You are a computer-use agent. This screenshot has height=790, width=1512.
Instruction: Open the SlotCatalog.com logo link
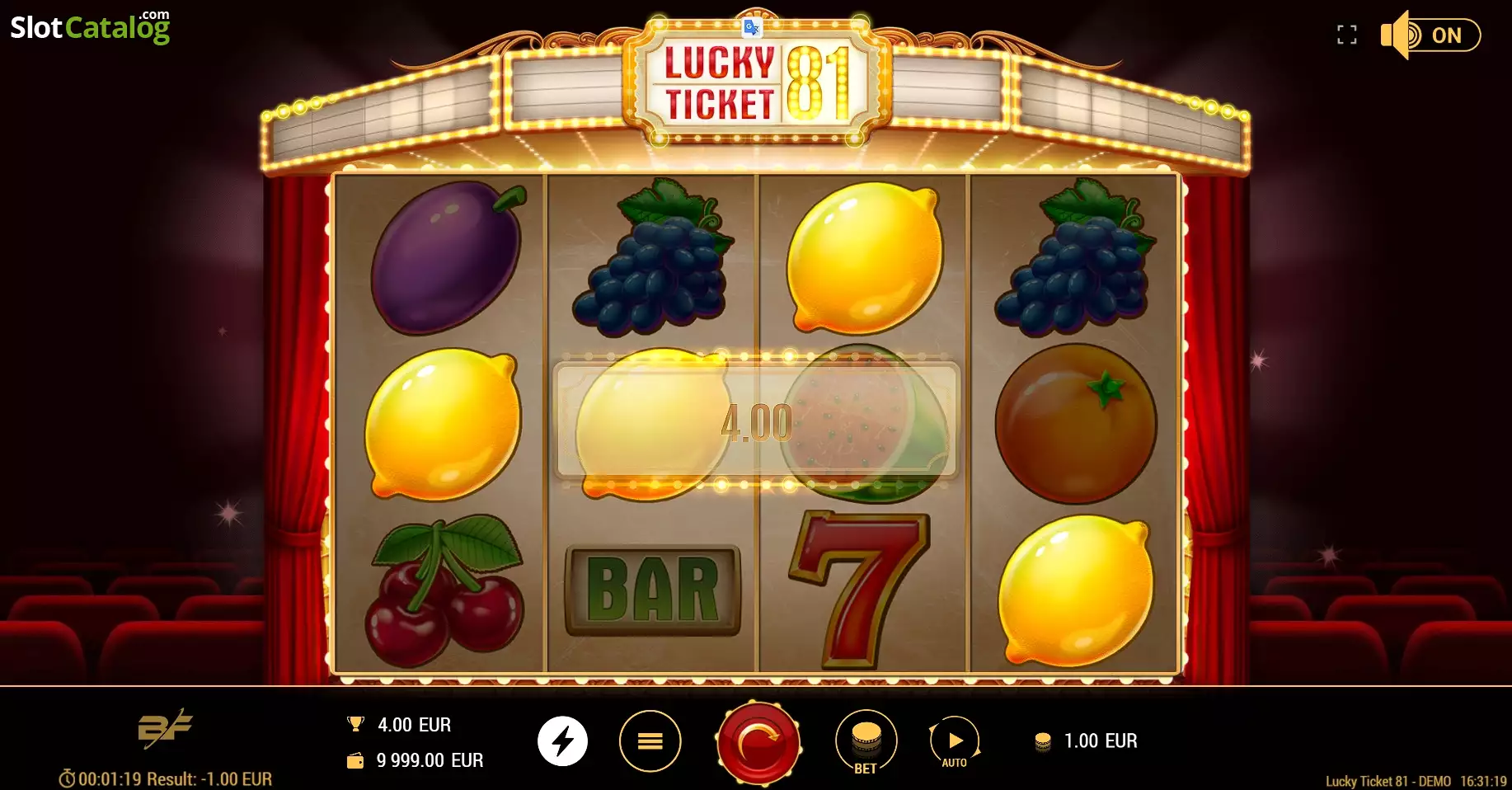click(x=90, y=26)
